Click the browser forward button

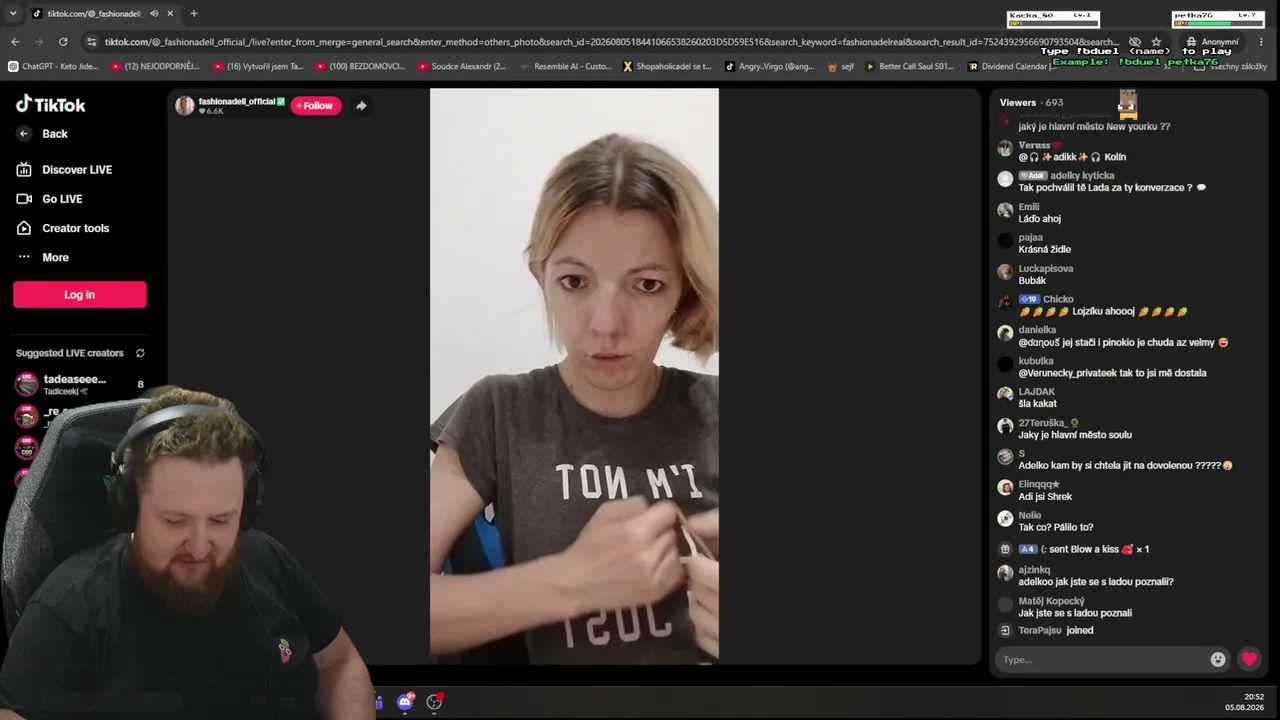[x=39, y=42]
